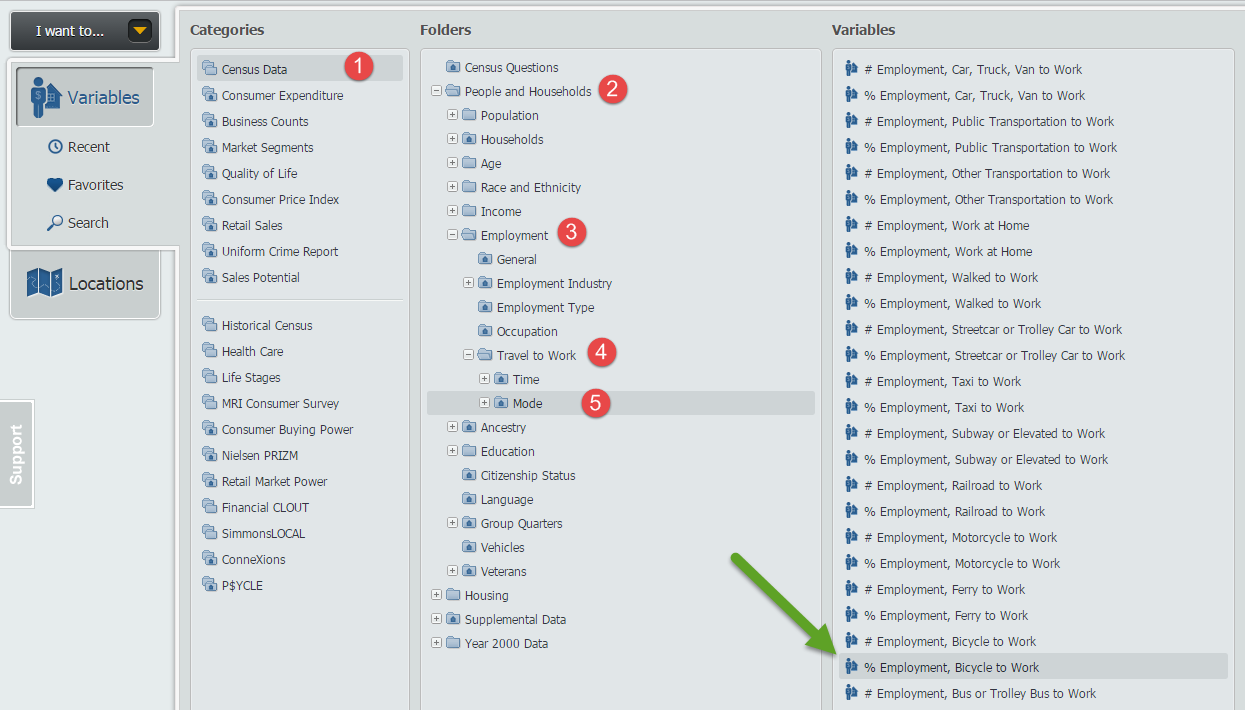Image resolution: width=1245 pixels, height=710 pixels.
Task: Click the Favorites heart icon
Action: (55, 185)
